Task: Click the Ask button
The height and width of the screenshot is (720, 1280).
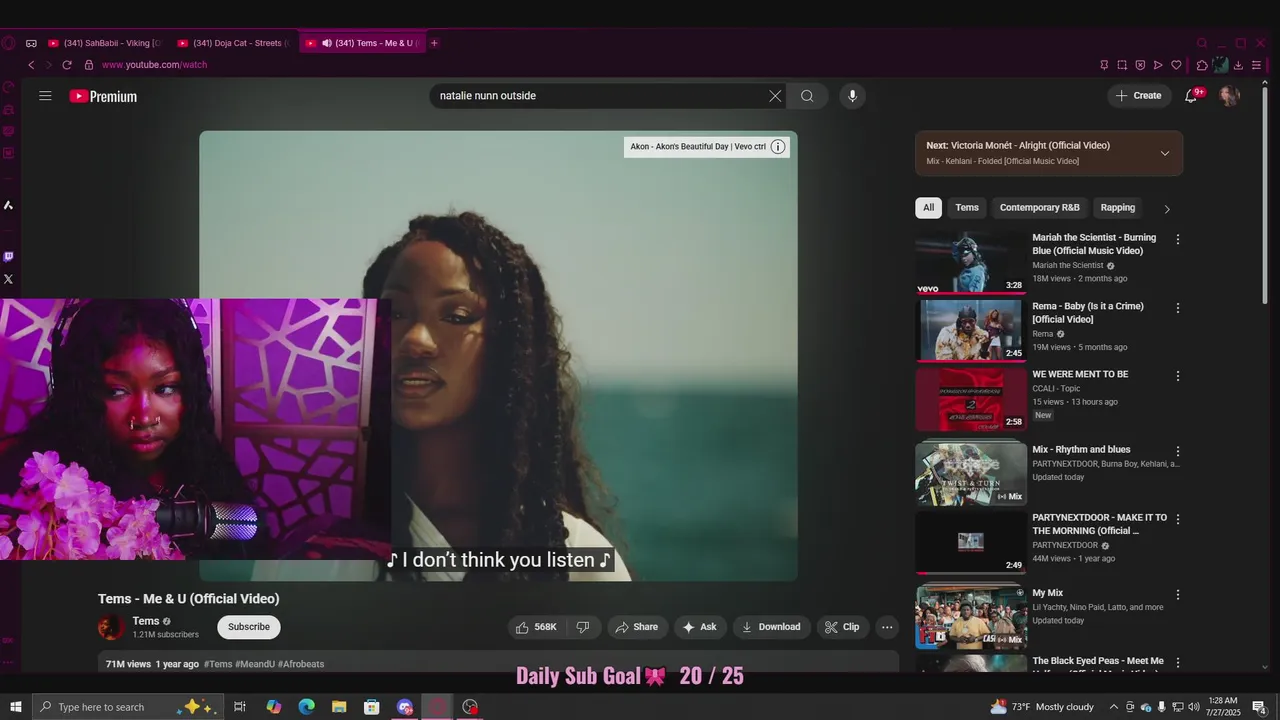Action: pyautogui.click(x=700, y=627)
